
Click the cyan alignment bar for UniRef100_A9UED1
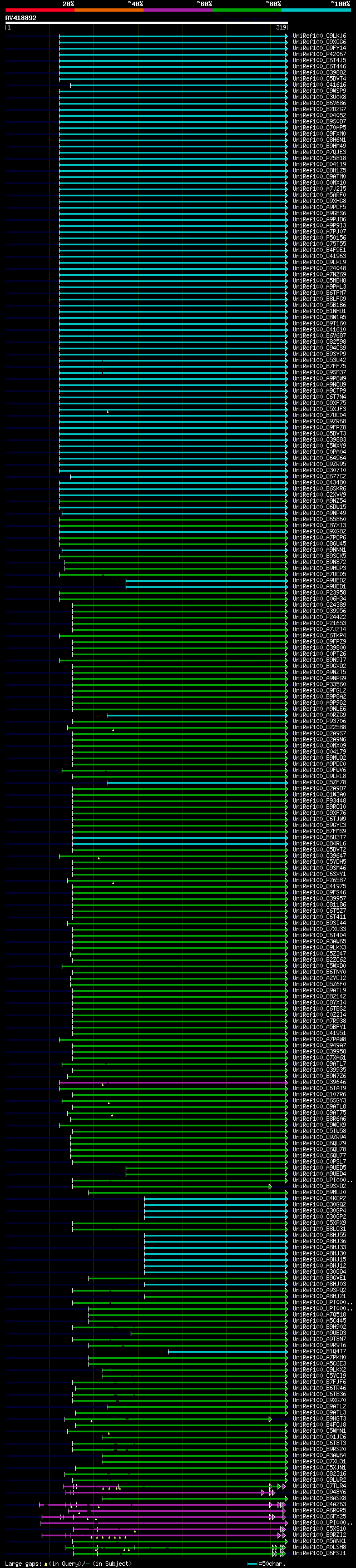[206, 587]
